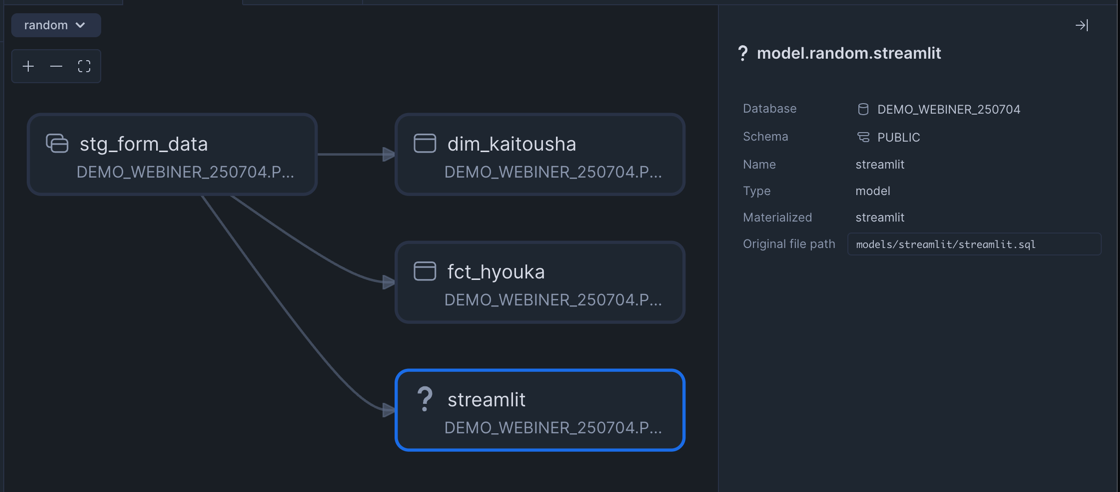Zoom in on the lineage graph
Image resolution: width=1120 pixels, height=492 pixels.
click(28, 66)
